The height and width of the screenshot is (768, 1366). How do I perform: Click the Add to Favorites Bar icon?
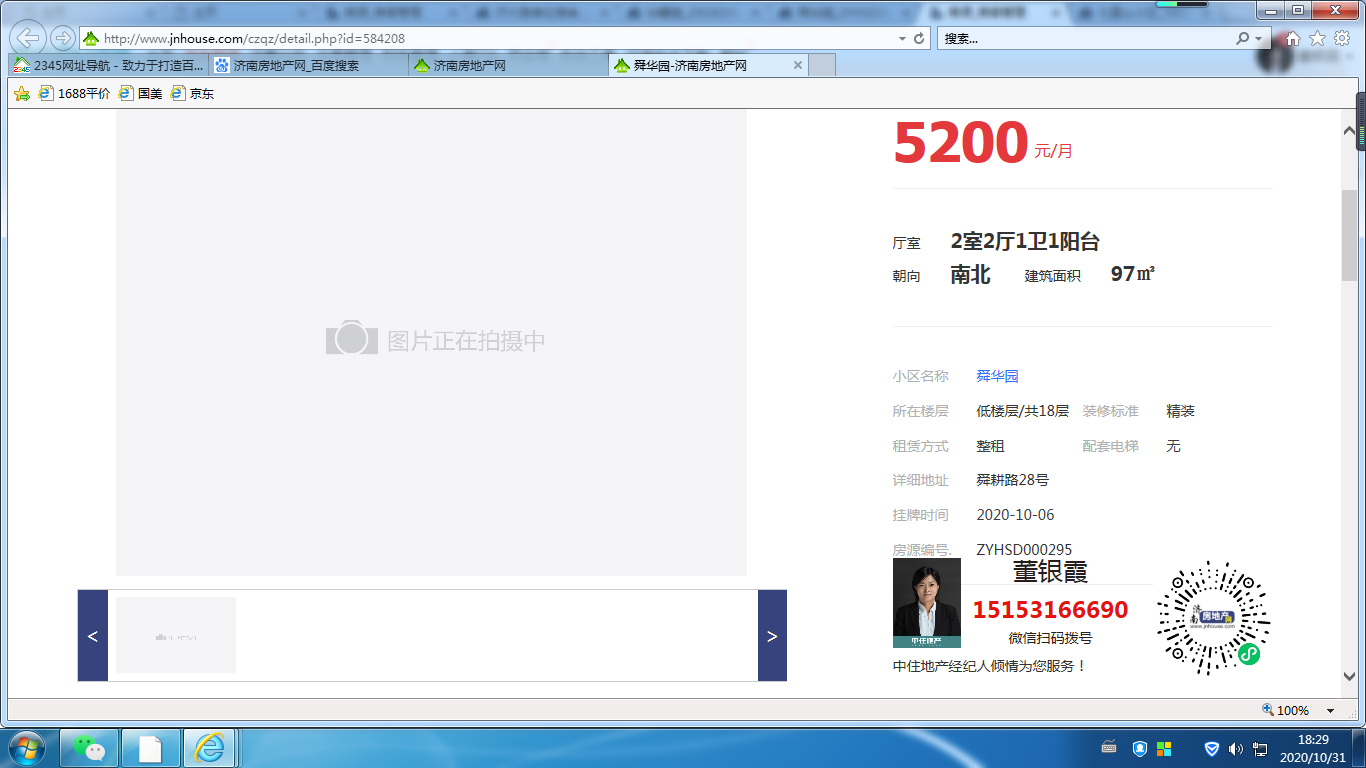(22, 93)
